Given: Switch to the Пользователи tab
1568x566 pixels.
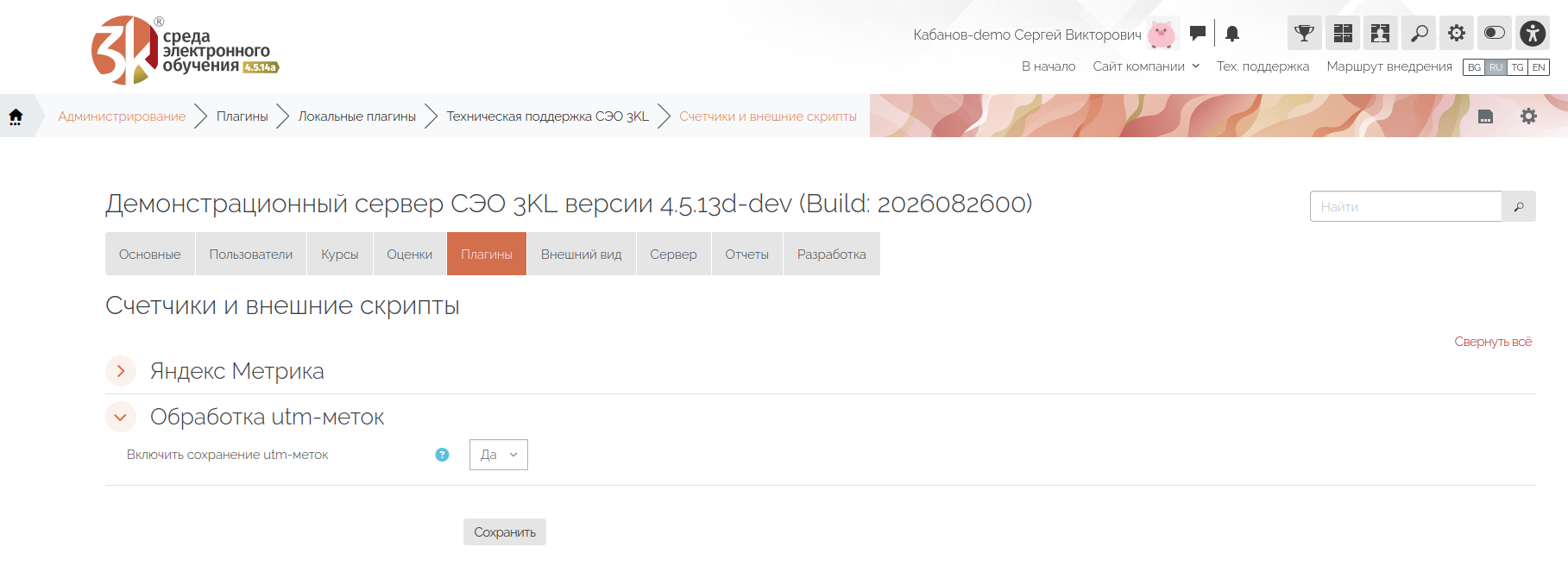Looking at the screenshot, I should (x=251, y=254).
